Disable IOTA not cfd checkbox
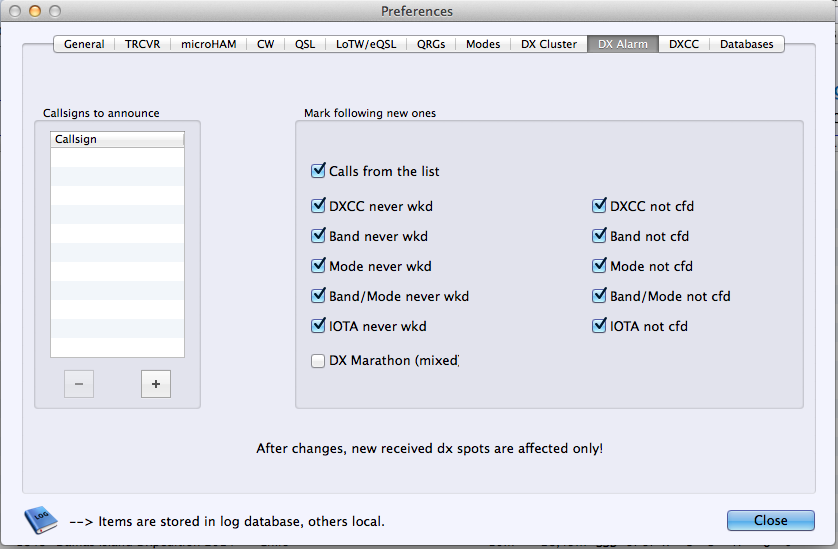This screenshot has height=549, width=838. pos(600,326)
